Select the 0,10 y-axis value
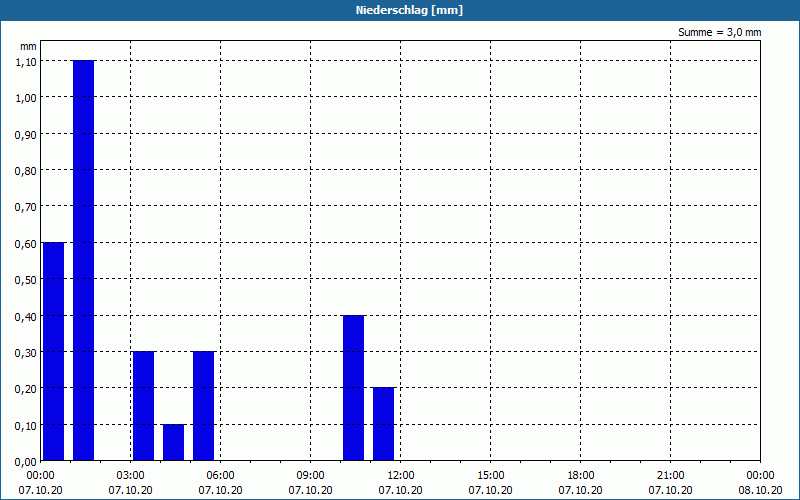800x500 pixels. click(x=26, y=426)
